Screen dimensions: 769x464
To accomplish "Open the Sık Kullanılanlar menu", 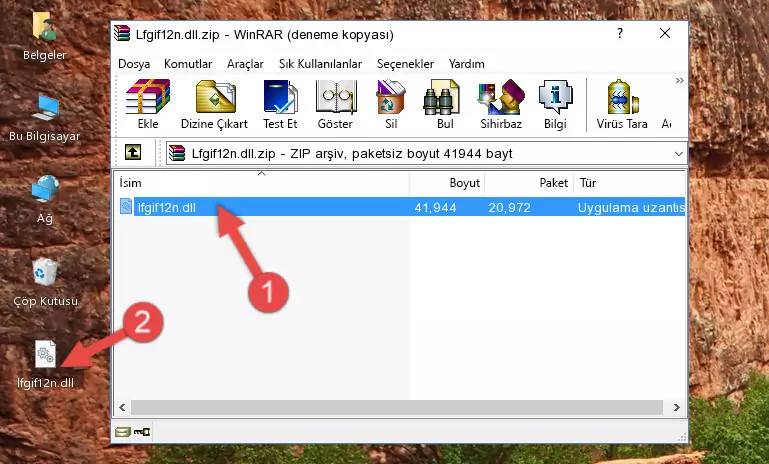I will pyautogui.click(x=320, y=64).
